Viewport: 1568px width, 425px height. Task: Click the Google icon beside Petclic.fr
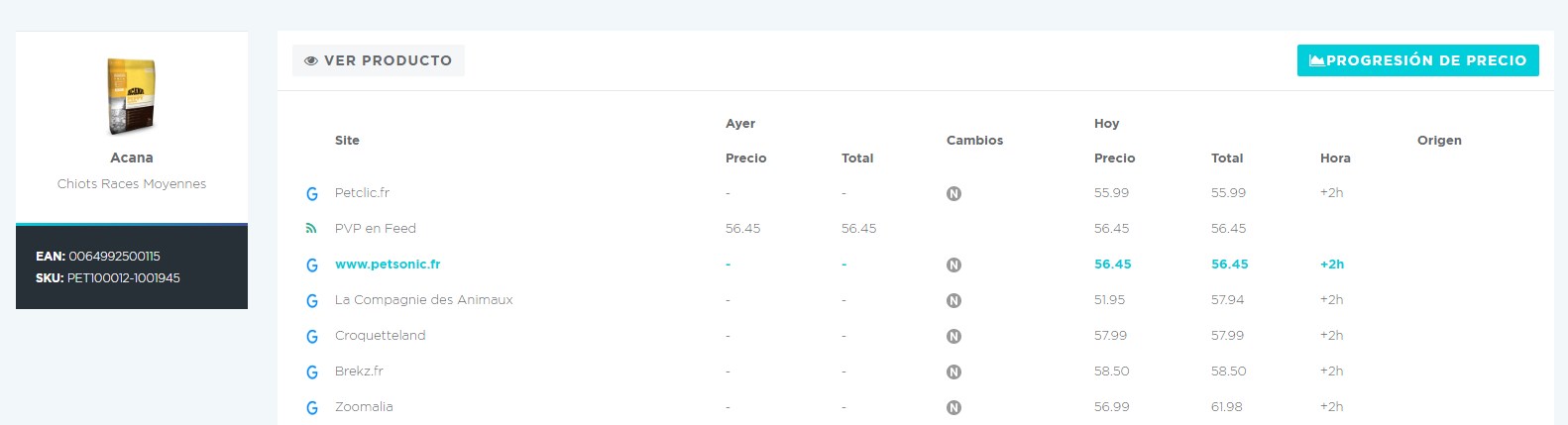312,194
